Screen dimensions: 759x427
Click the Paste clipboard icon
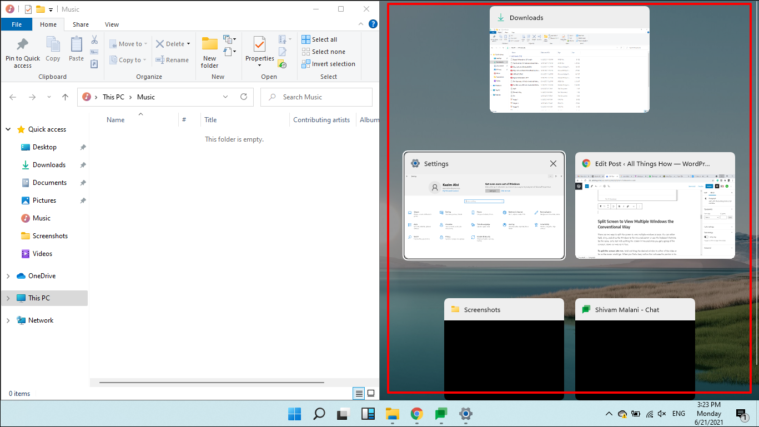tap(76, 45)
